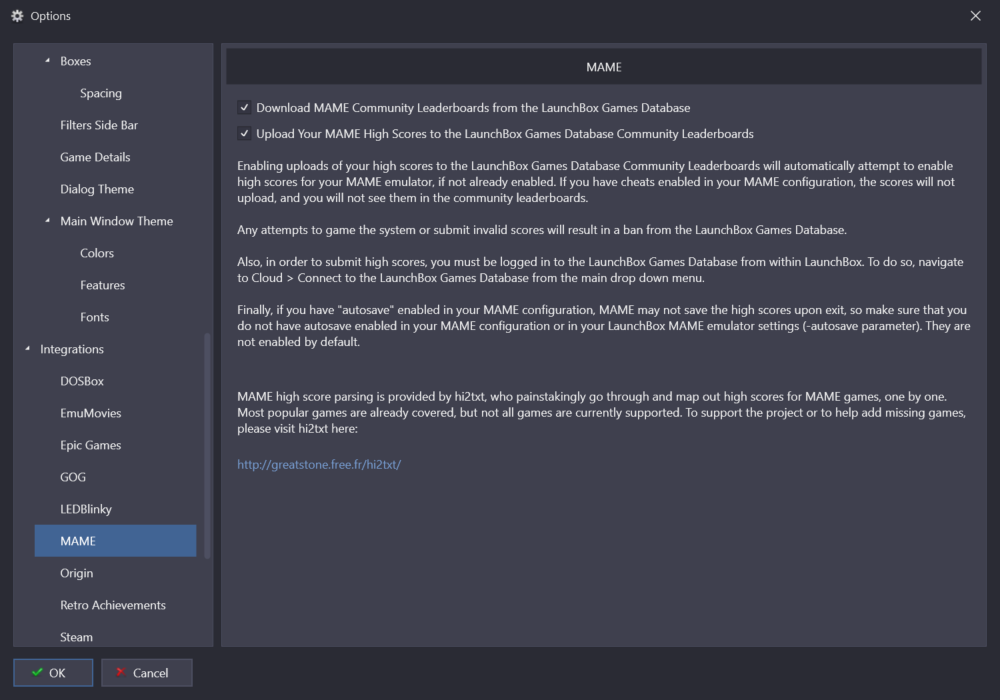Click the Options gear icon in title bar

pos(17,16)
